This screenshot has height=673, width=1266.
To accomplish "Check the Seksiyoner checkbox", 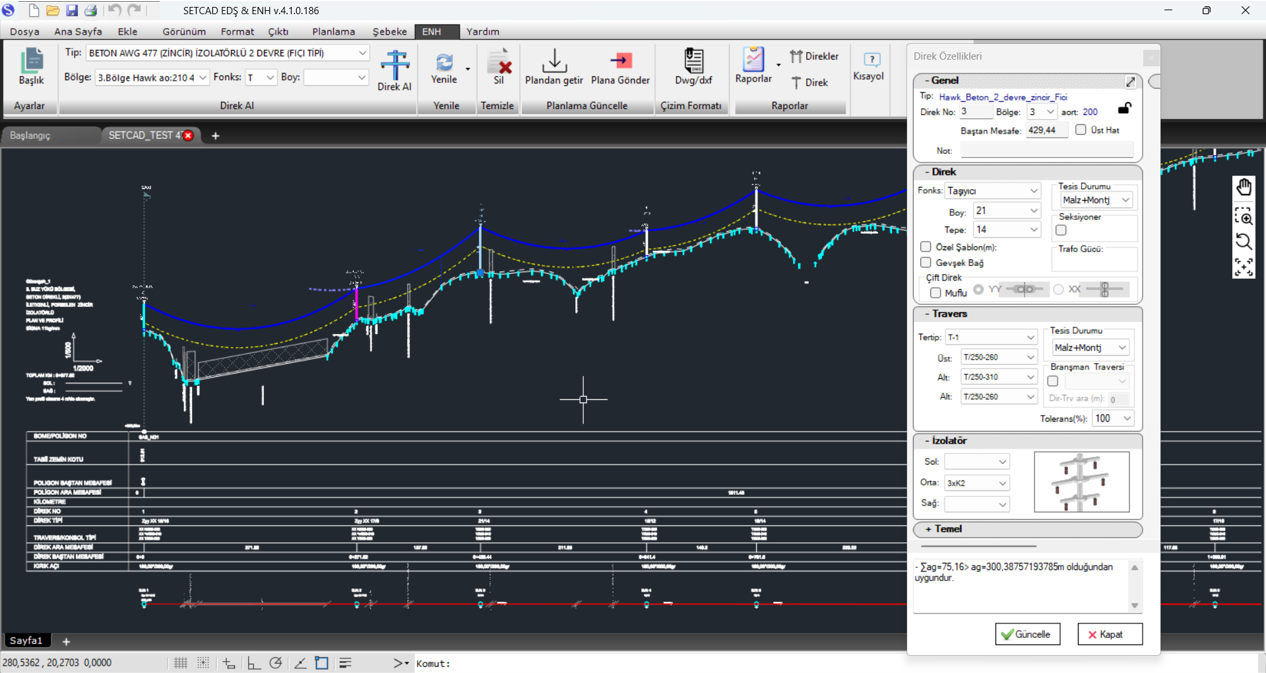I will point(1061,230).
